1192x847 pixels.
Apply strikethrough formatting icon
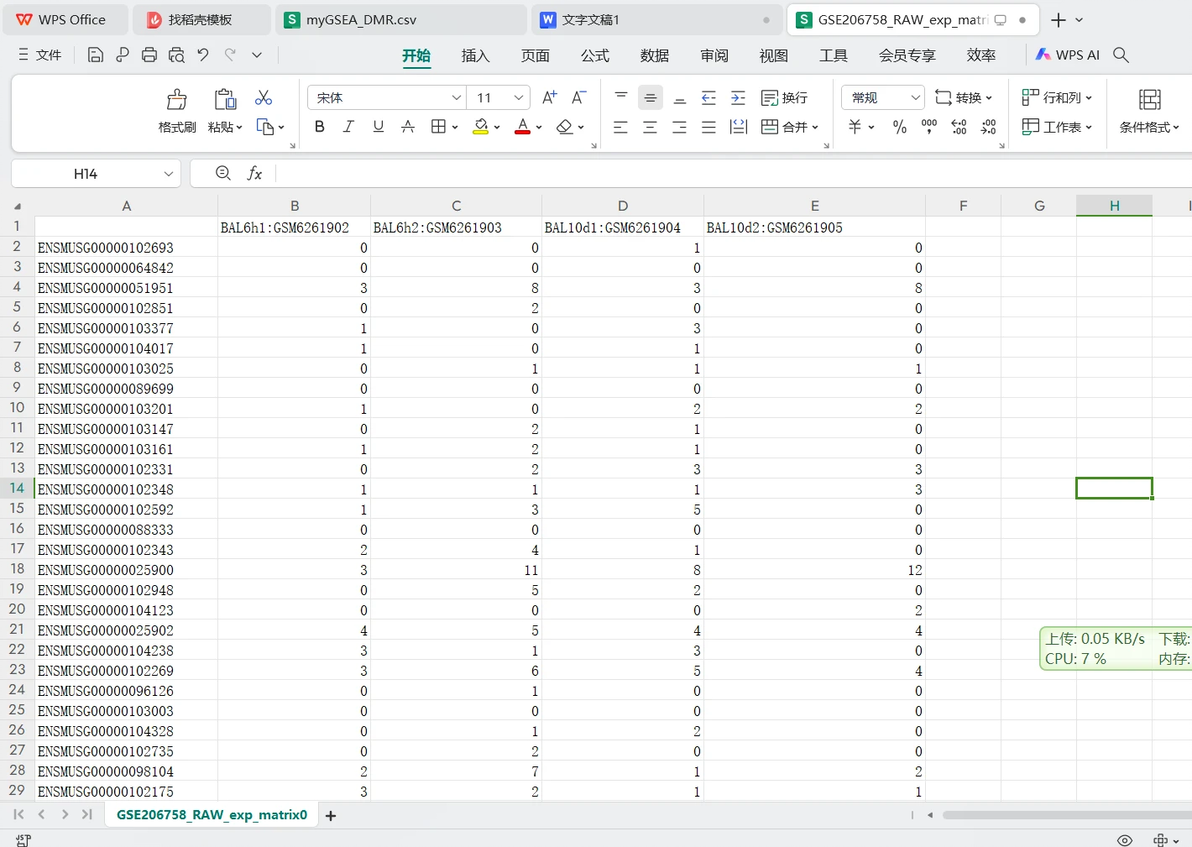[x=408, y=127]
